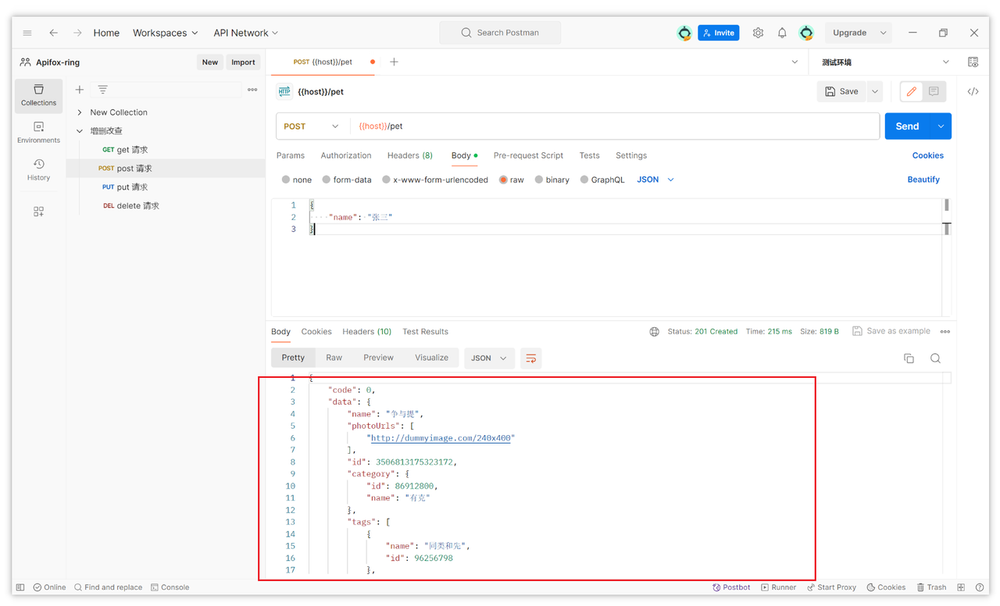
Task: Copy the response body icon
Action: (909, 358)
